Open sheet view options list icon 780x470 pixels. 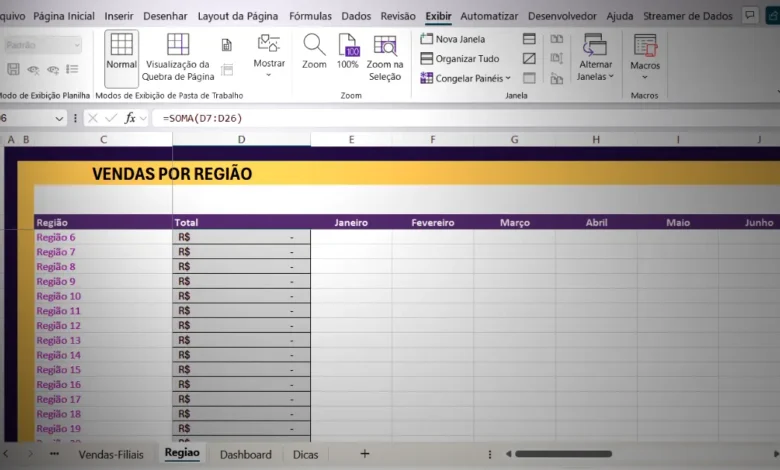(x=72, y=69)
